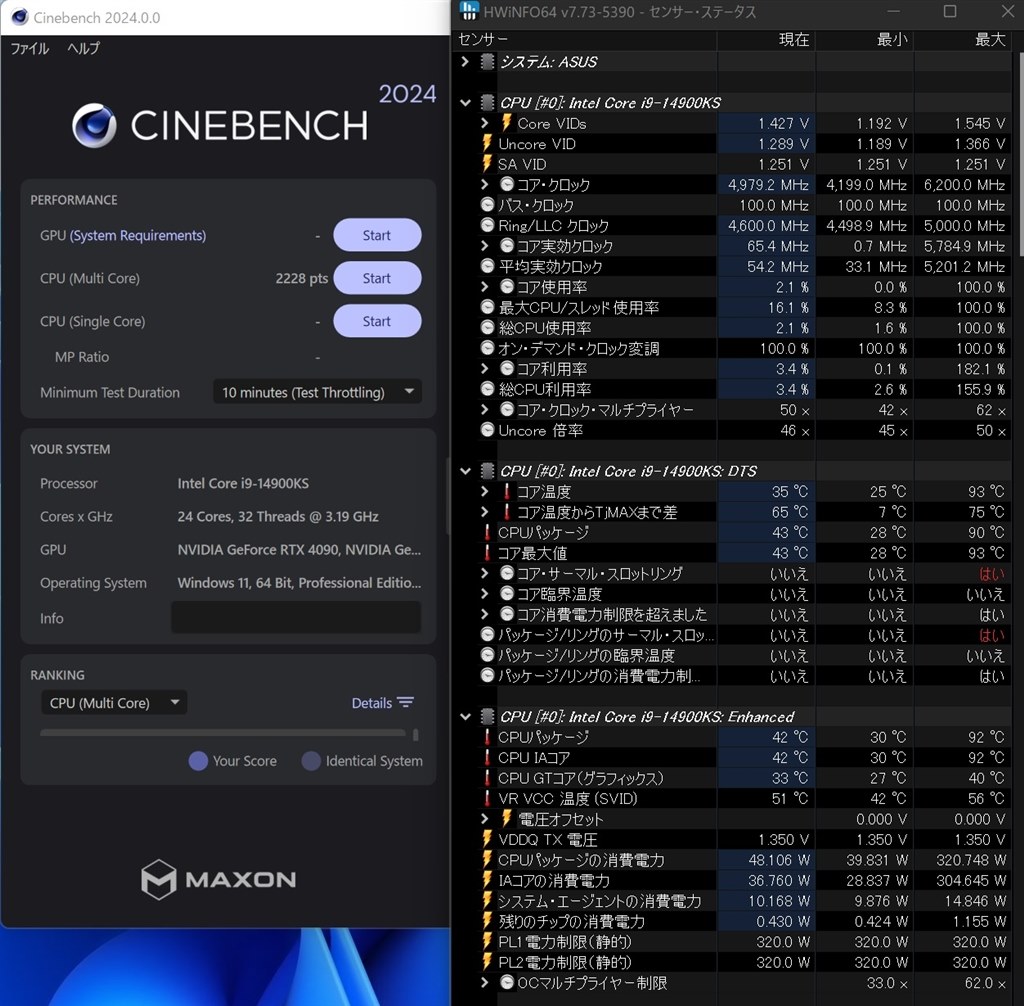Screen dimensions: 1024x1006
Task: Open the Ranking CPU (Multi Core) dropdown
Action: (x=113, y=703)
